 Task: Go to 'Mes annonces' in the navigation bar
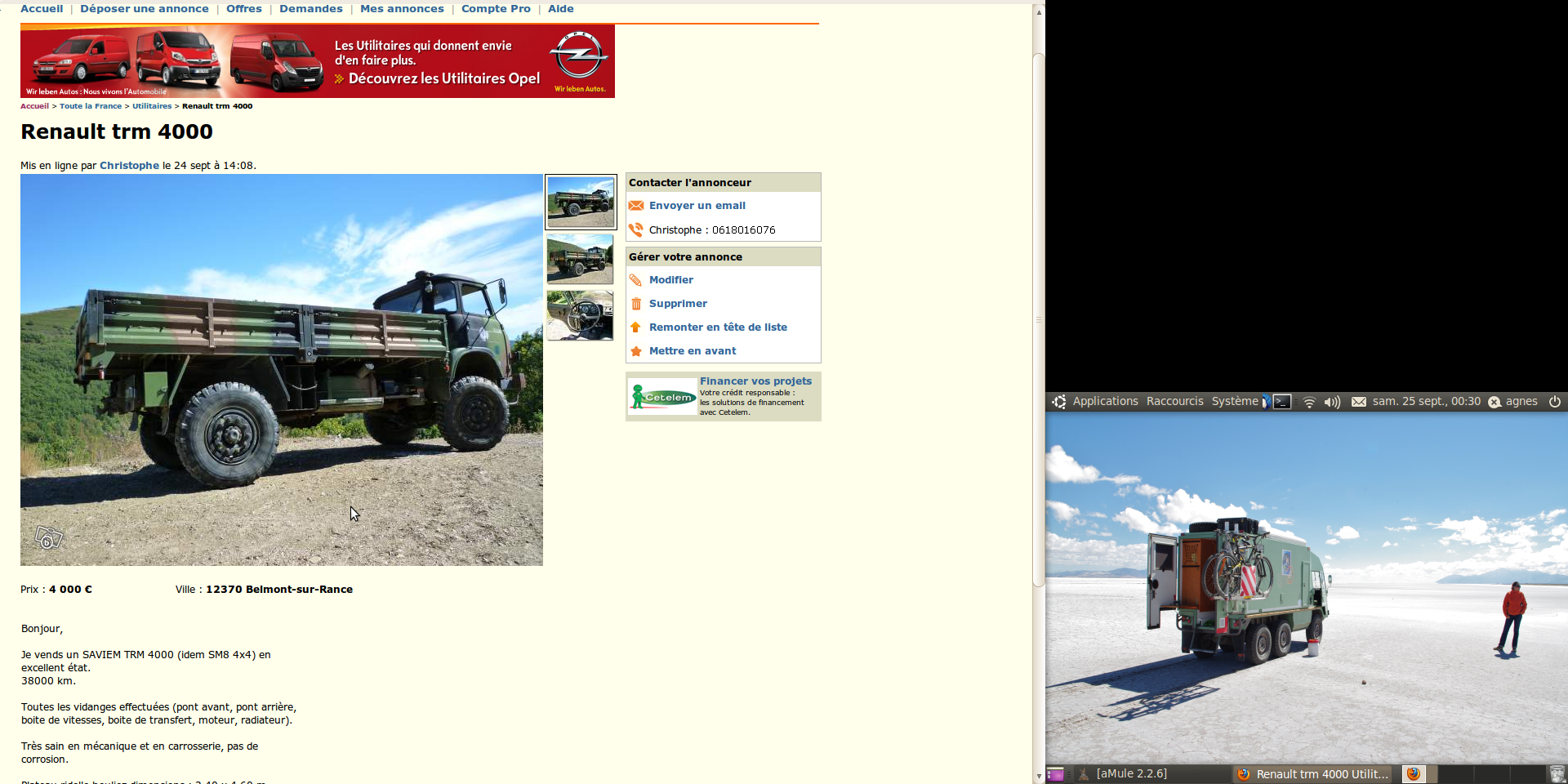[402, 9]
